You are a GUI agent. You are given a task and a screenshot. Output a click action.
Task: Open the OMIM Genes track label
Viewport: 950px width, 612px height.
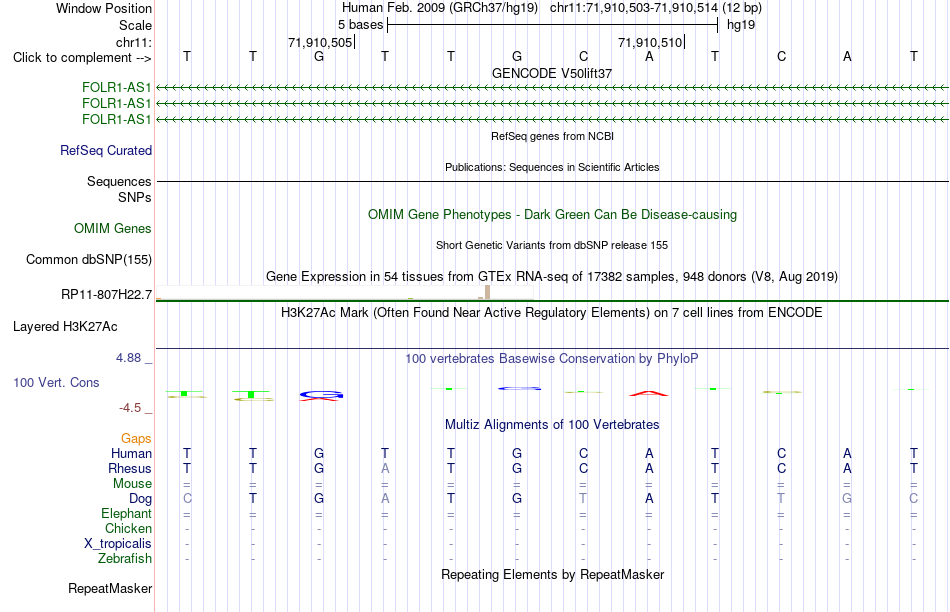click(x=113, y=228)
